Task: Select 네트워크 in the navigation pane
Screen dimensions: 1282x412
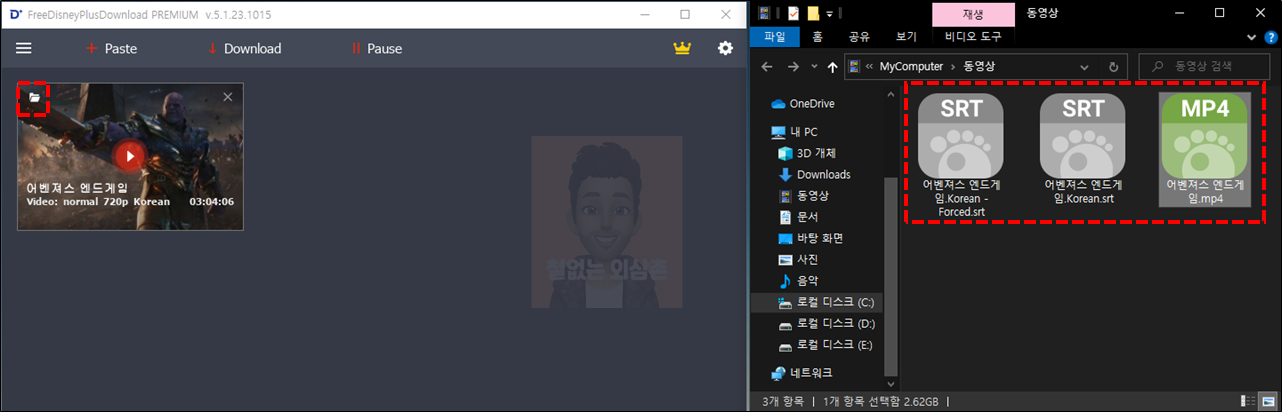Action: [x=801, y=372]
